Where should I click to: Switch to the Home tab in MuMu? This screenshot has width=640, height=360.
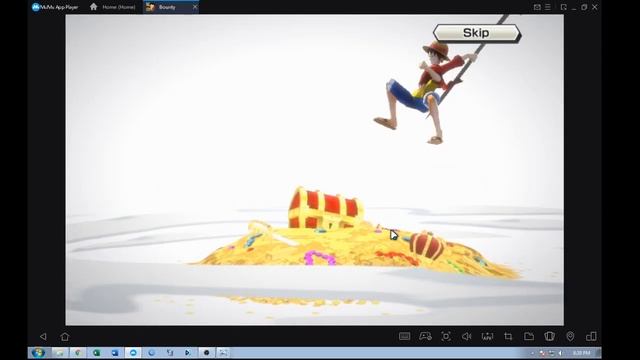(x=113, y=7)
